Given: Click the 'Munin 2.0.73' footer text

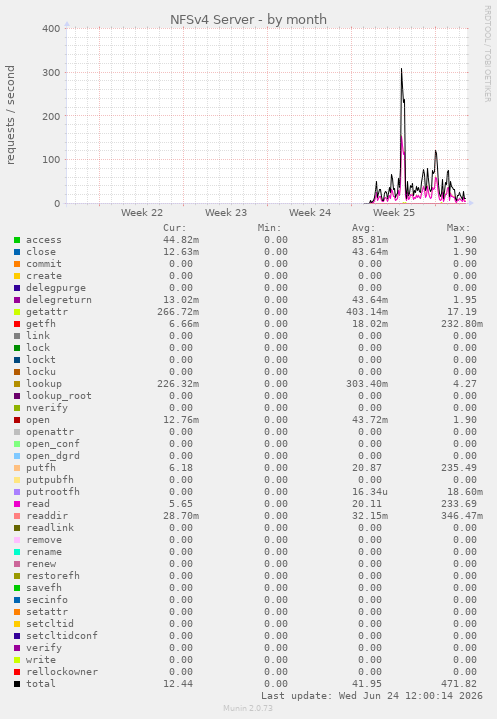Looking at the screenshot, I should click(248, 708).
